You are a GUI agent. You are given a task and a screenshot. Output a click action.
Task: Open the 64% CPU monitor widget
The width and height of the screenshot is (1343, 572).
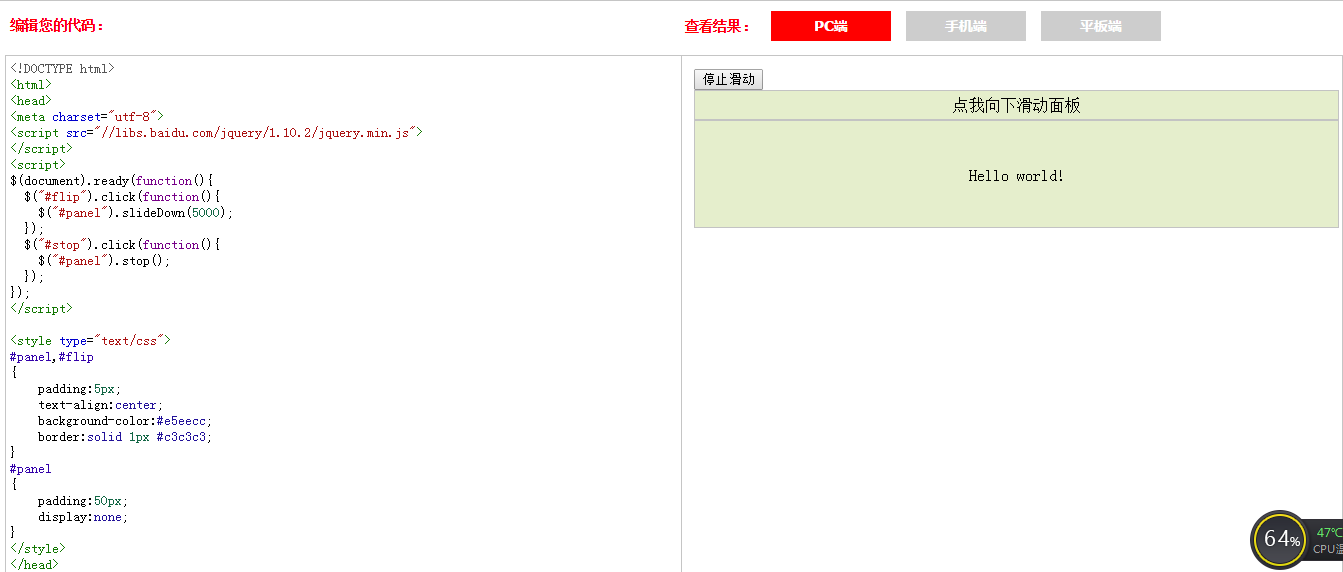(1280, 539)
